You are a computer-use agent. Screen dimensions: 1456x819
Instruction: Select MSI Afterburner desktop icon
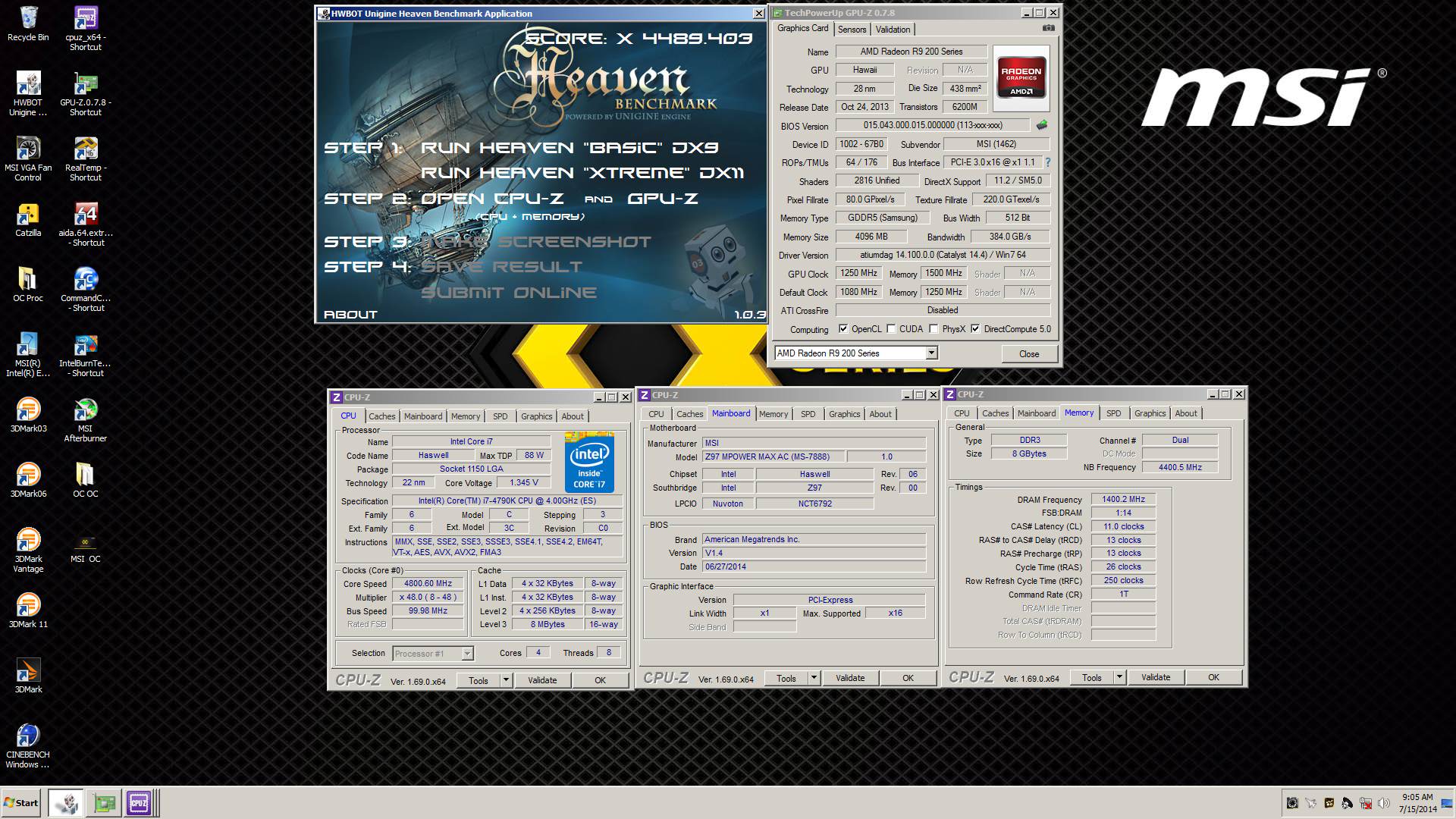pyautogui.click(x=85, y=420)
